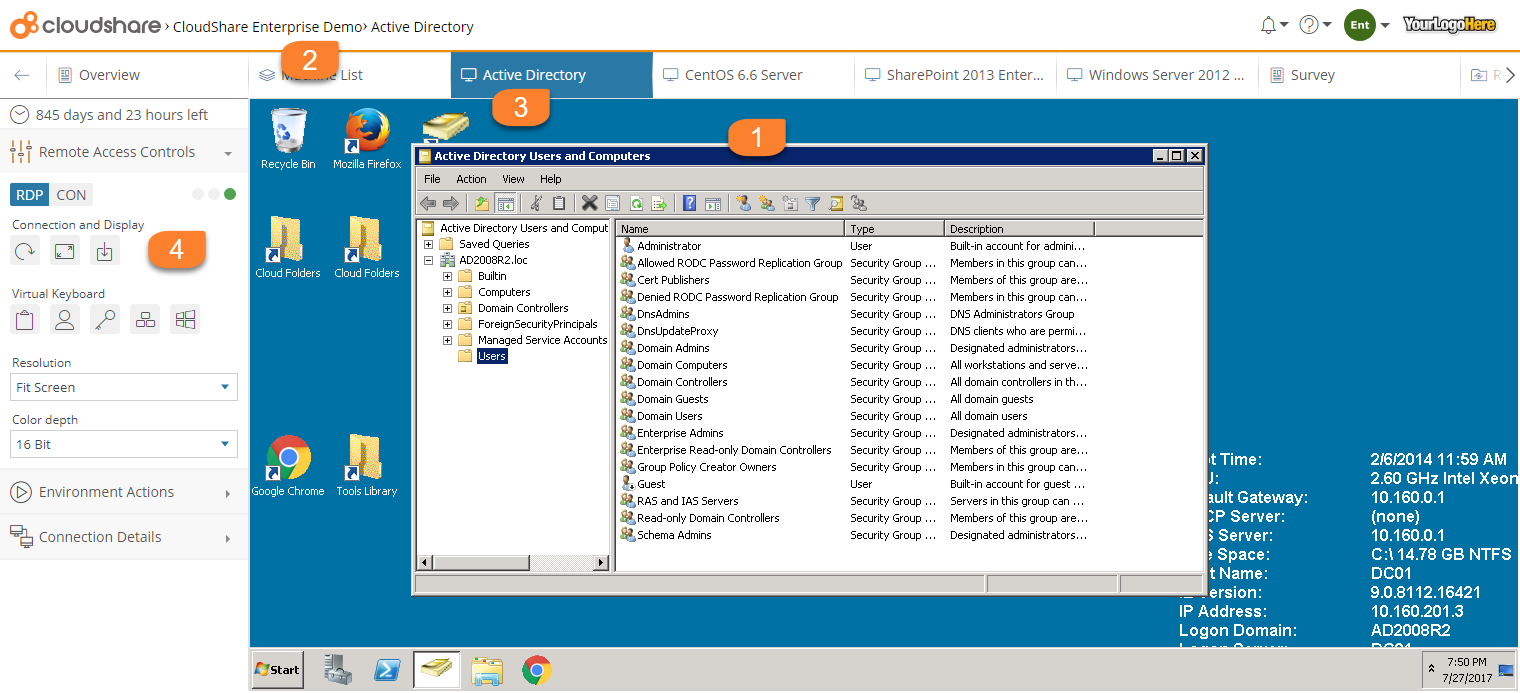Open the notifications bell icon in CloudShare header
The height and width of the screenshot is (693, 1520).
(x=1273, y=25)
